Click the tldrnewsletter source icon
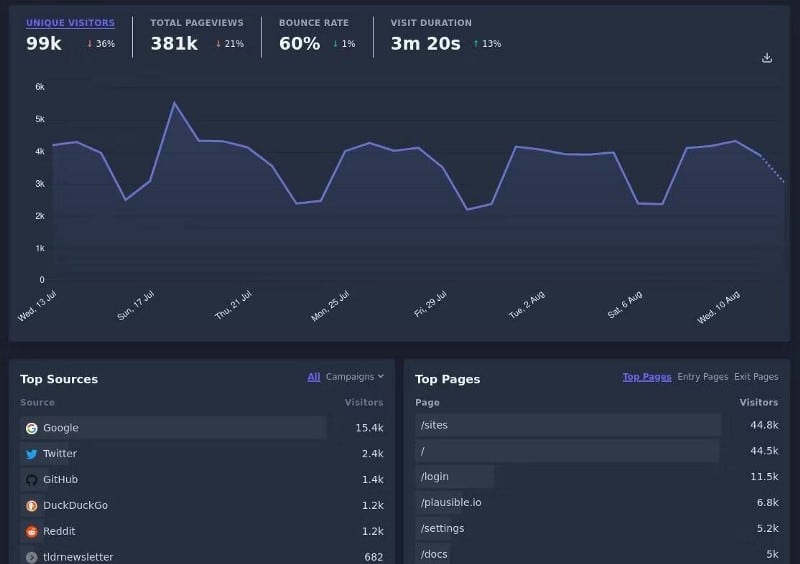This screenshot has width=800, height=564. 32,557
